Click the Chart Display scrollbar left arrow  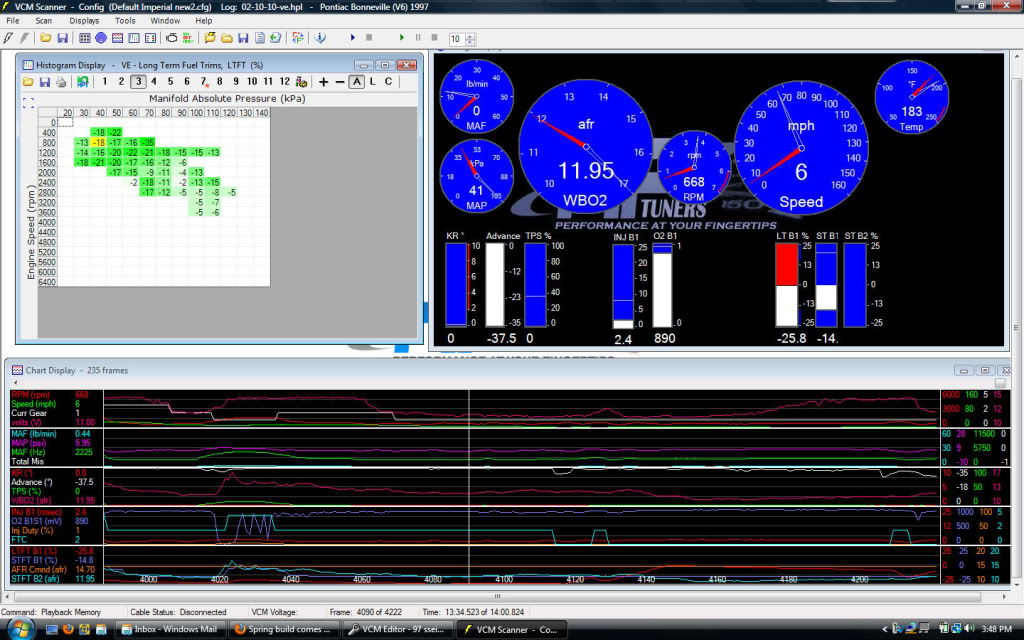pyautogui.click(x=7, y=596)
